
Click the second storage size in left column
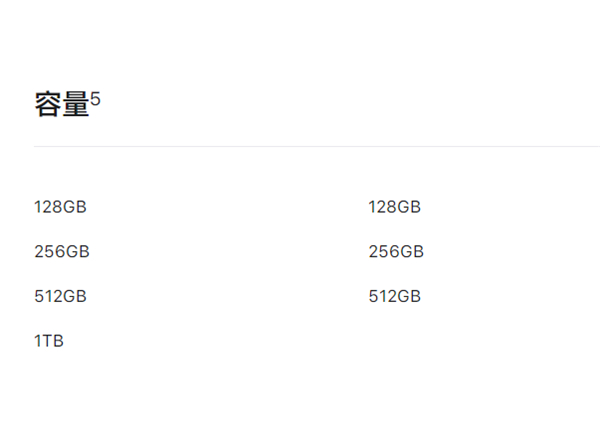[62, 252]
